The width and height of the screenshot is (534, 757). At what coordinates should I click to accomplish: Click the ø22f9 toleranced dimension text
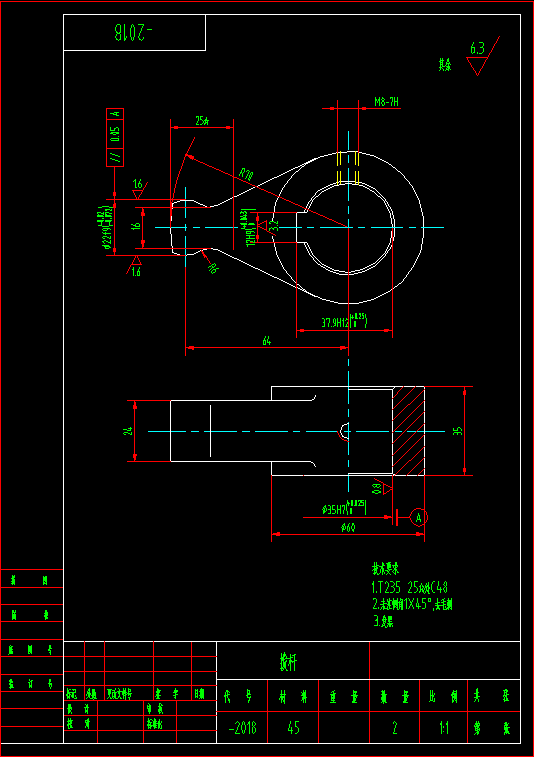106,227
